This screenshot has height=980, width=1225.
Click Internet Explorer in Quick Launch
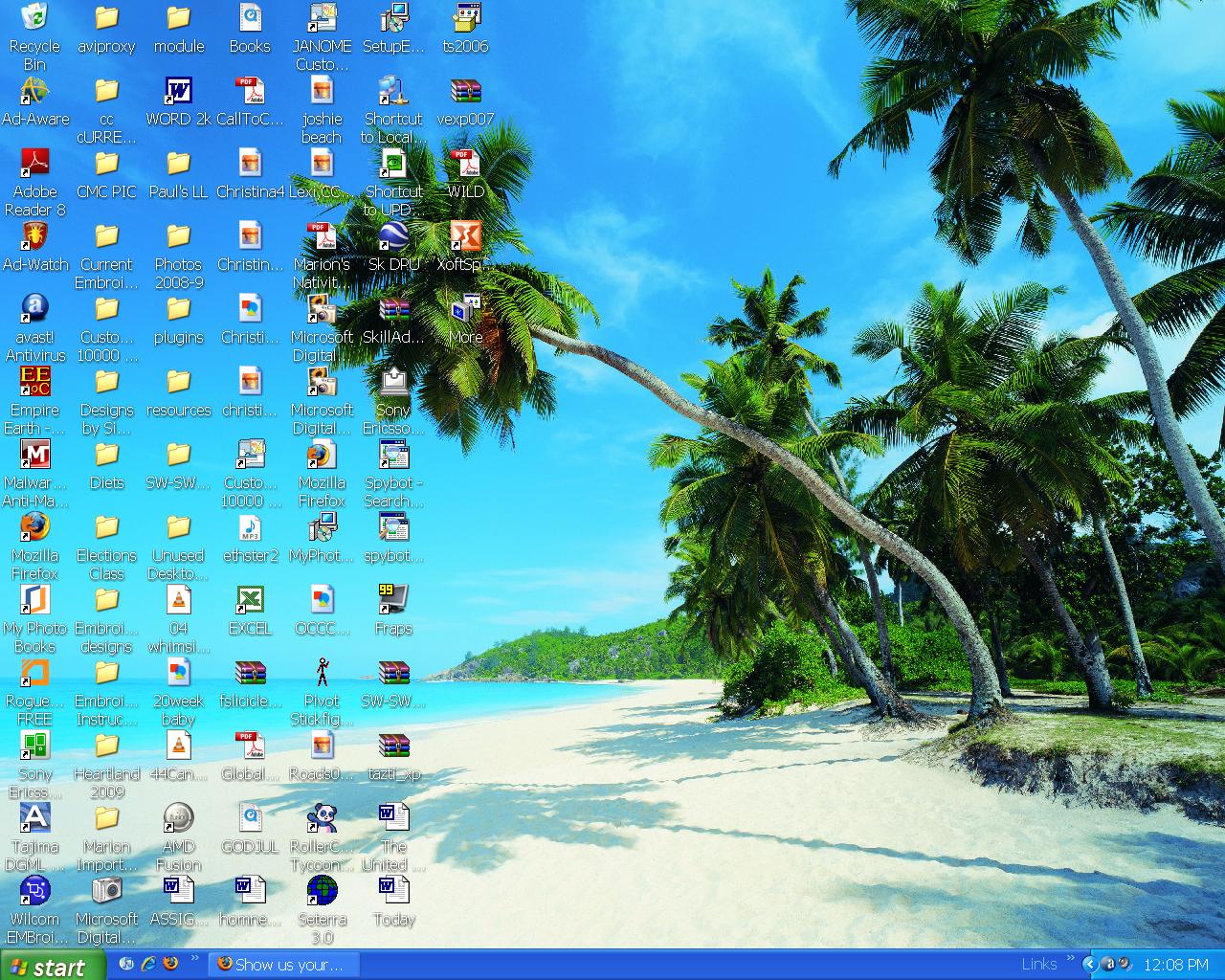pyautogui.click(x=148, y=965)
